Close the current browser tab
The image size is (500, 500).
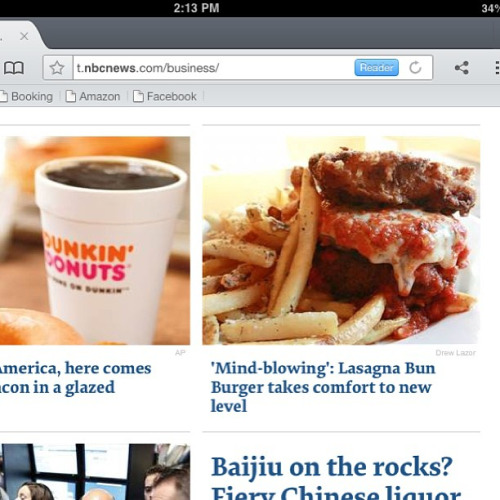pos(24,36)
